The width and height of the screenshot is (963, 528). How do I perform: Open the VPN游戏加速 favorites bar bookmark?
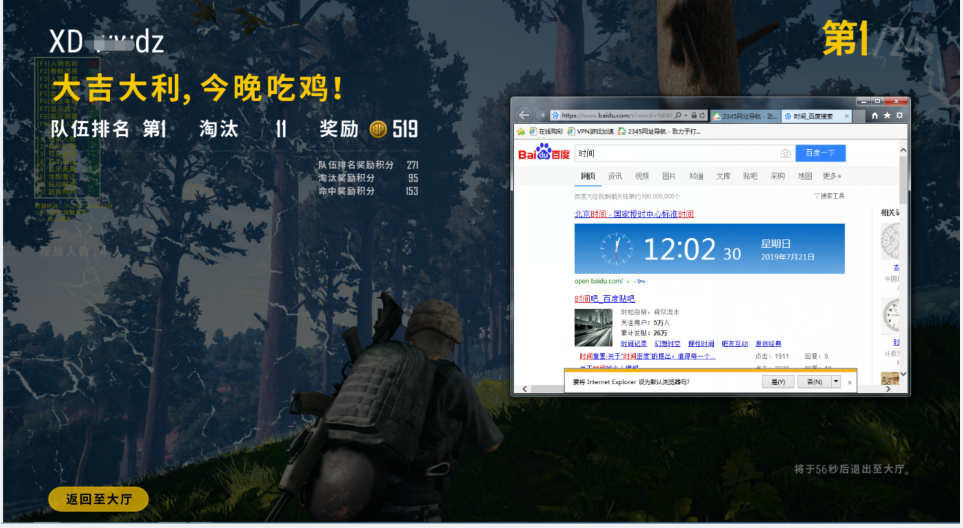(x=590, y=131)
